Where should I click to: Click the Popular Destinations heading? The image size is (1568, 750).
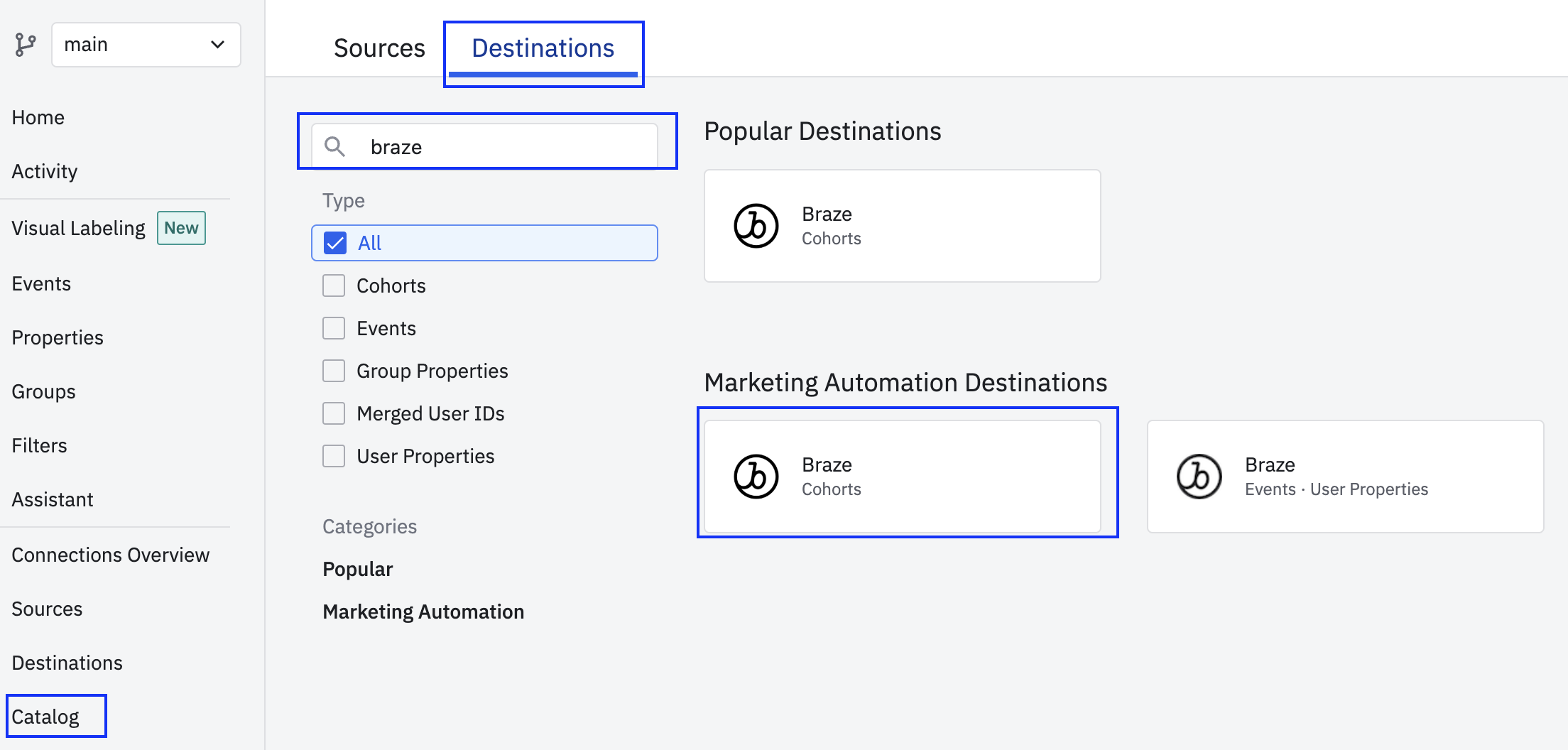coord(822,131)
